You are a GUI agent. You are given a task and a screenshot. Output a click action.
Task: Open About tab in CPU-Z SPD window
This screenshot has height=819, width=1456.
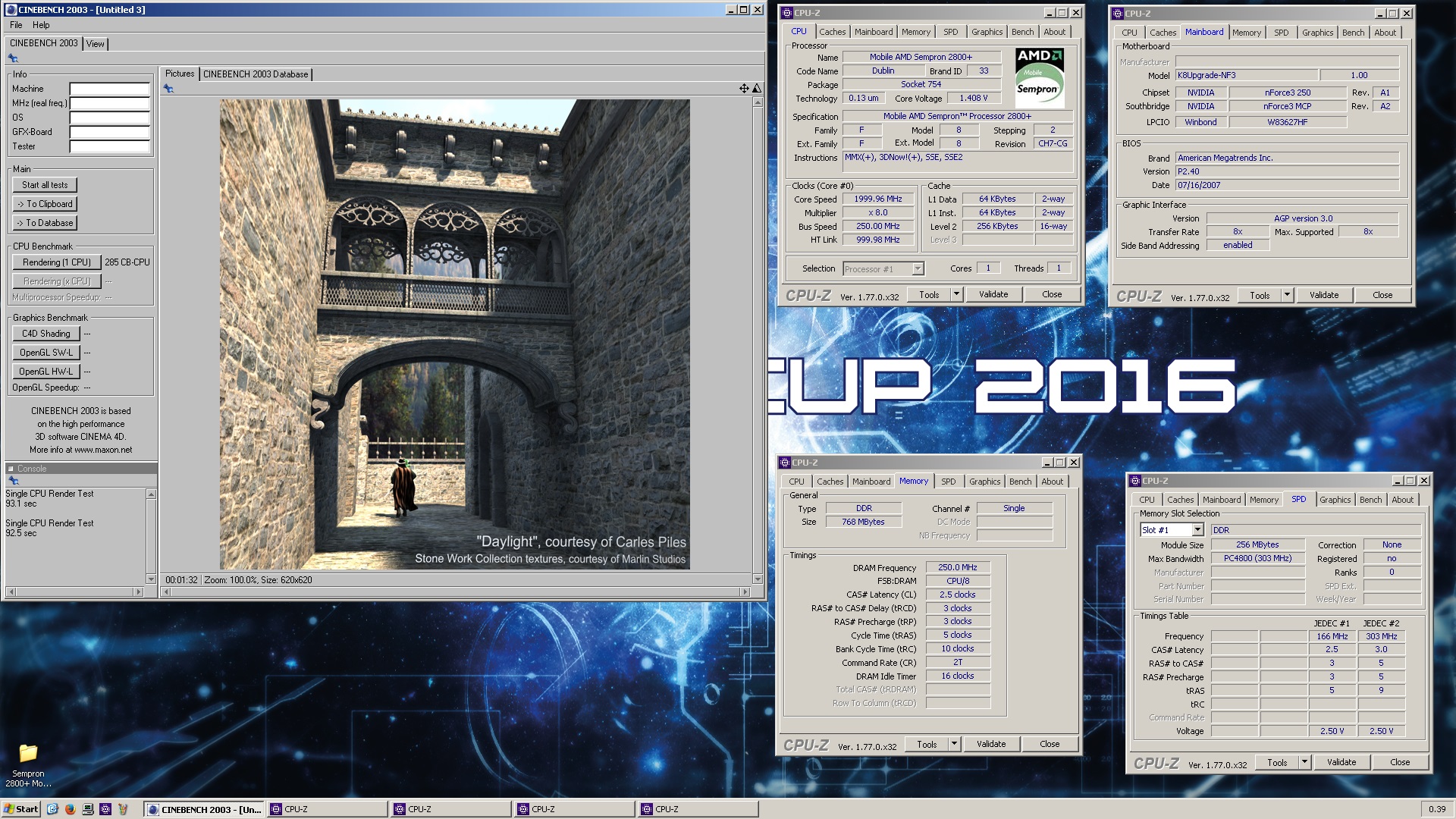1402,500
